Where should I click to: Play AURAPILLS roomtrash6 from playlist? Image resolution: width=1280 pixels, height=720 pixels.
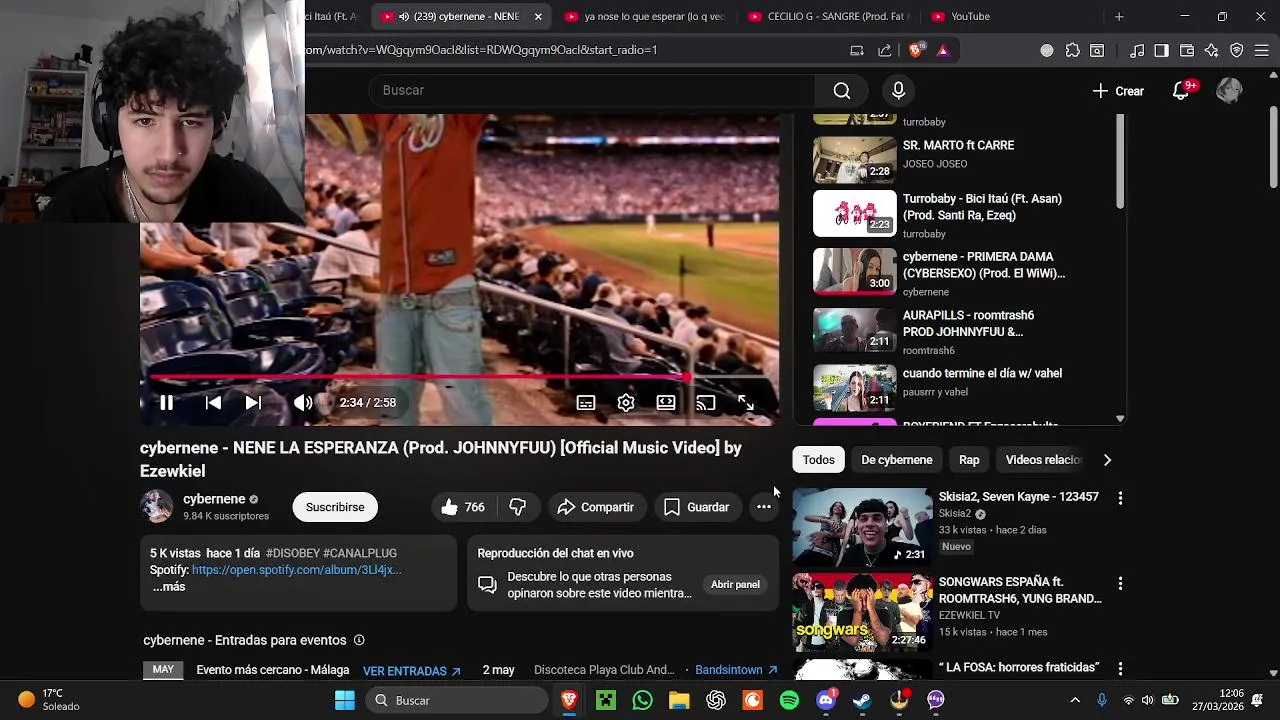click(x=960, y=331)
